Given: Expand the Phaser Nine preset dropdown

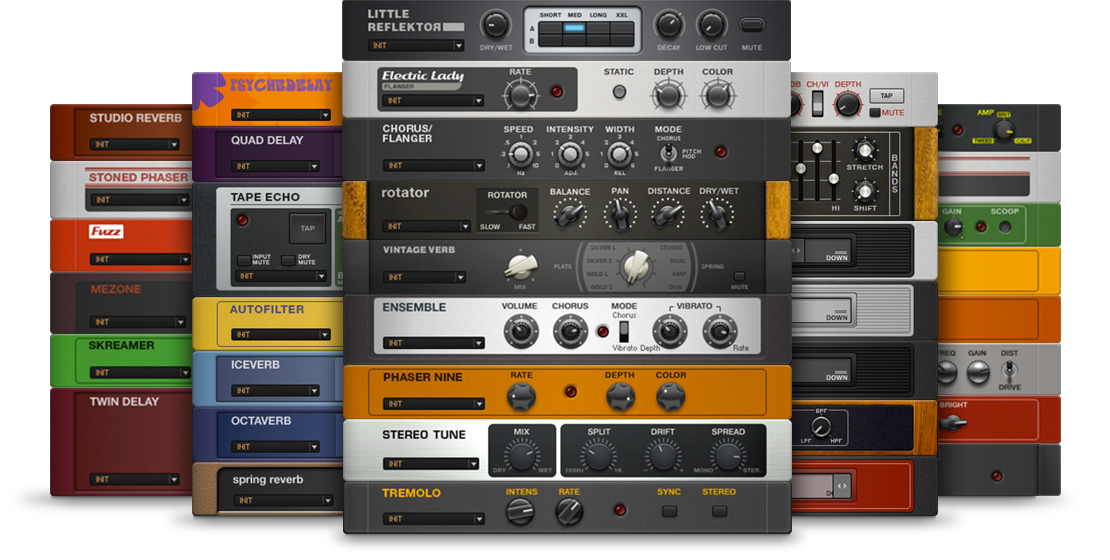Looking at the screenshot, I should [x=431, y=404].
